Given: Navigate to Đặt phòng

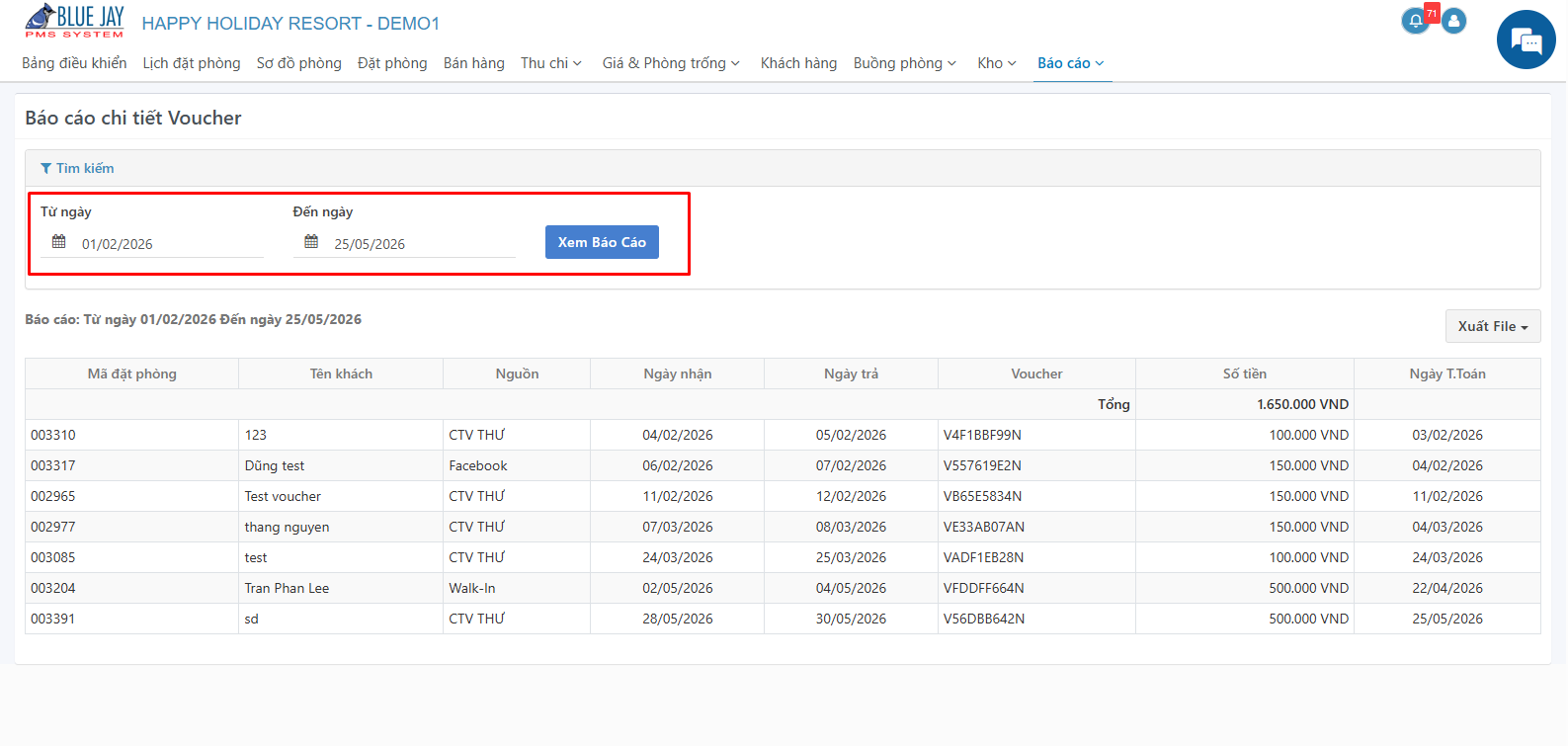Looking at the screenshot, I should 392,63.
